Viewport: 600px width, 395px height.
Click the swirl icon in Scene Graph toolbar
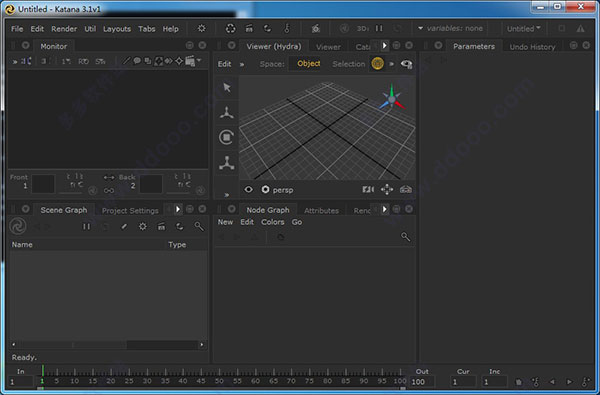pyautogui.click(x=18, y=226)
